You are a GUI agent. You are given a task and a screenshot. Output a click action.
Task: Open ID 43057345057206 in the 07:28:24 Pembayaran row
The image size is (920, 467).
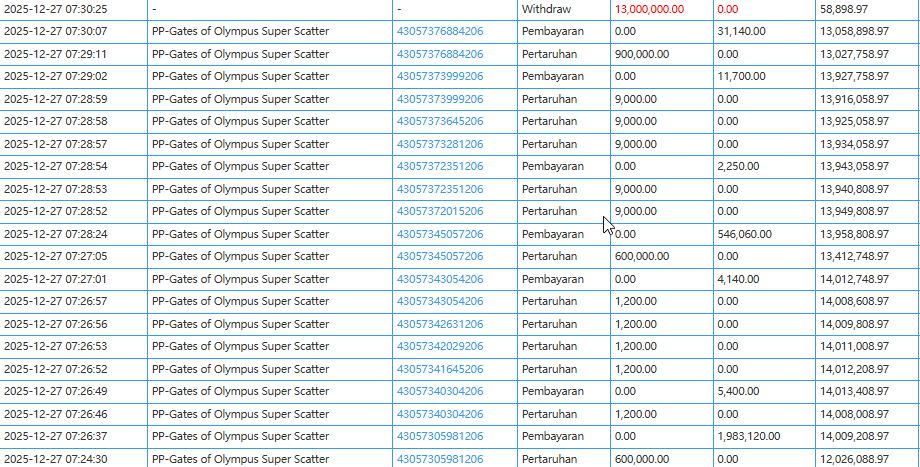click(x=440, y=234)
